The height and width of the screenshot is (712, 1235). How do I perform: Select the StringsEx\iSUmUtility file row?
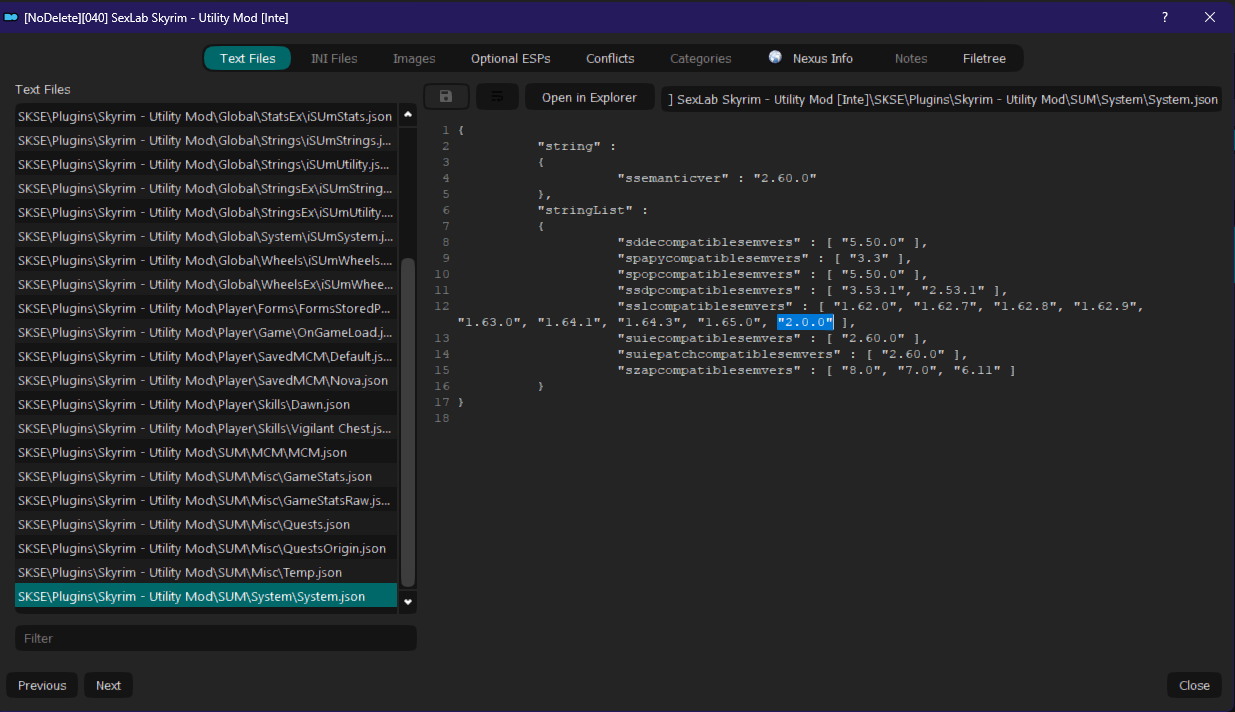pos(206,213)
